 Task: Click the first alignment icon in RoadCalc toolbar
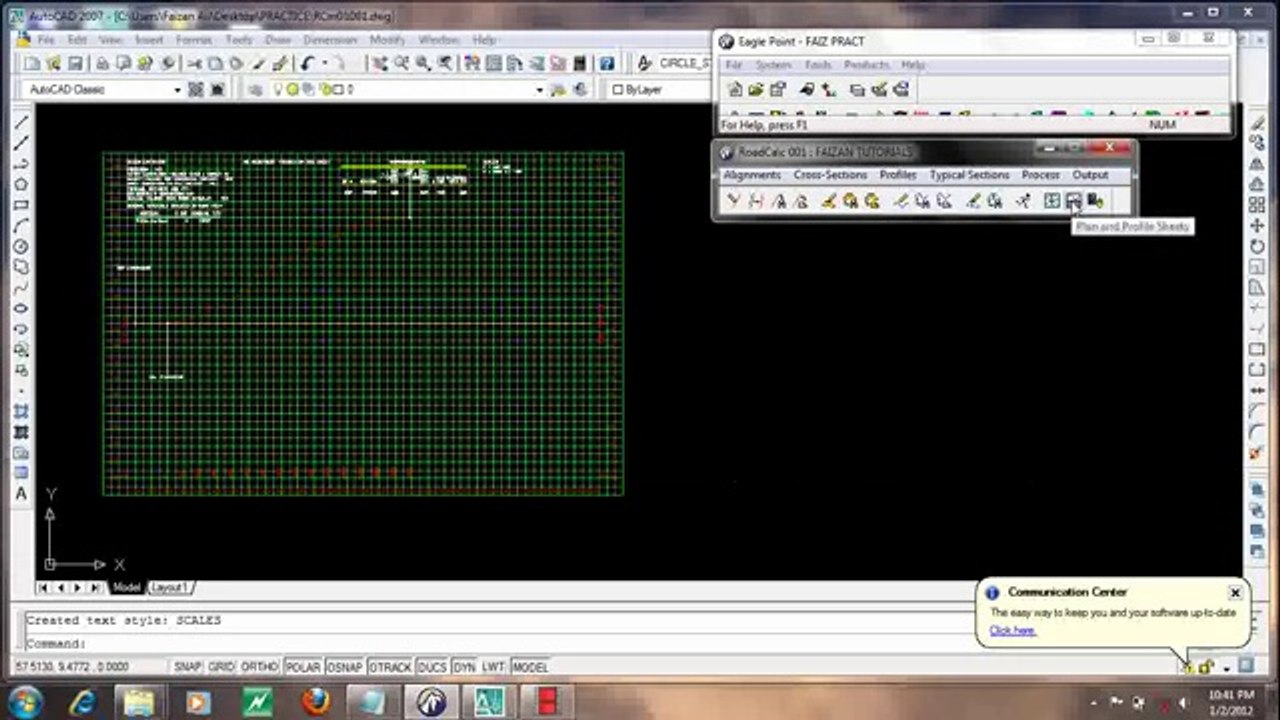733,201
